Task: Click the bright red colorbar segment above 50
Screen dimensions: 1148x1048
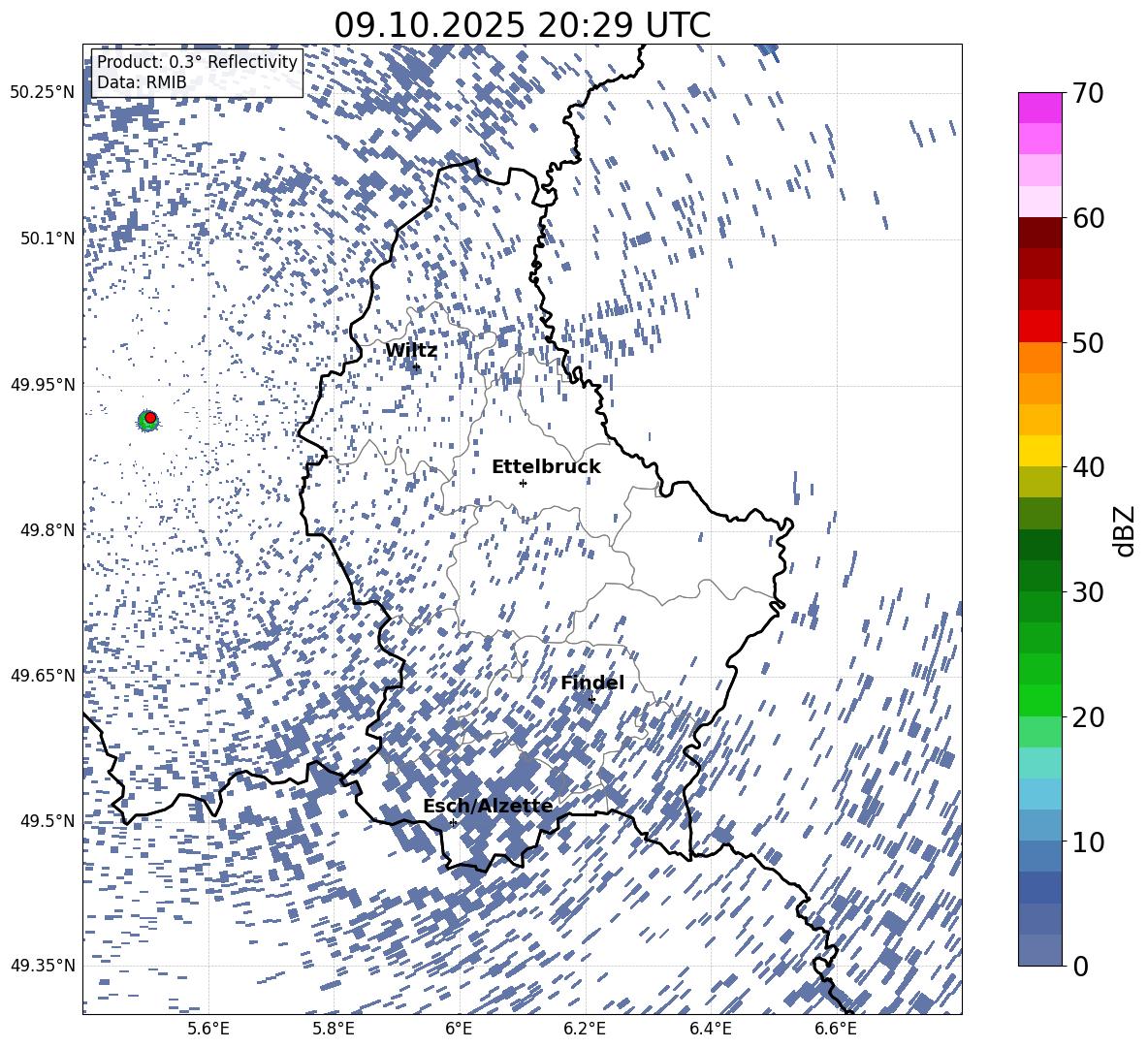Action: (1039, 327)
